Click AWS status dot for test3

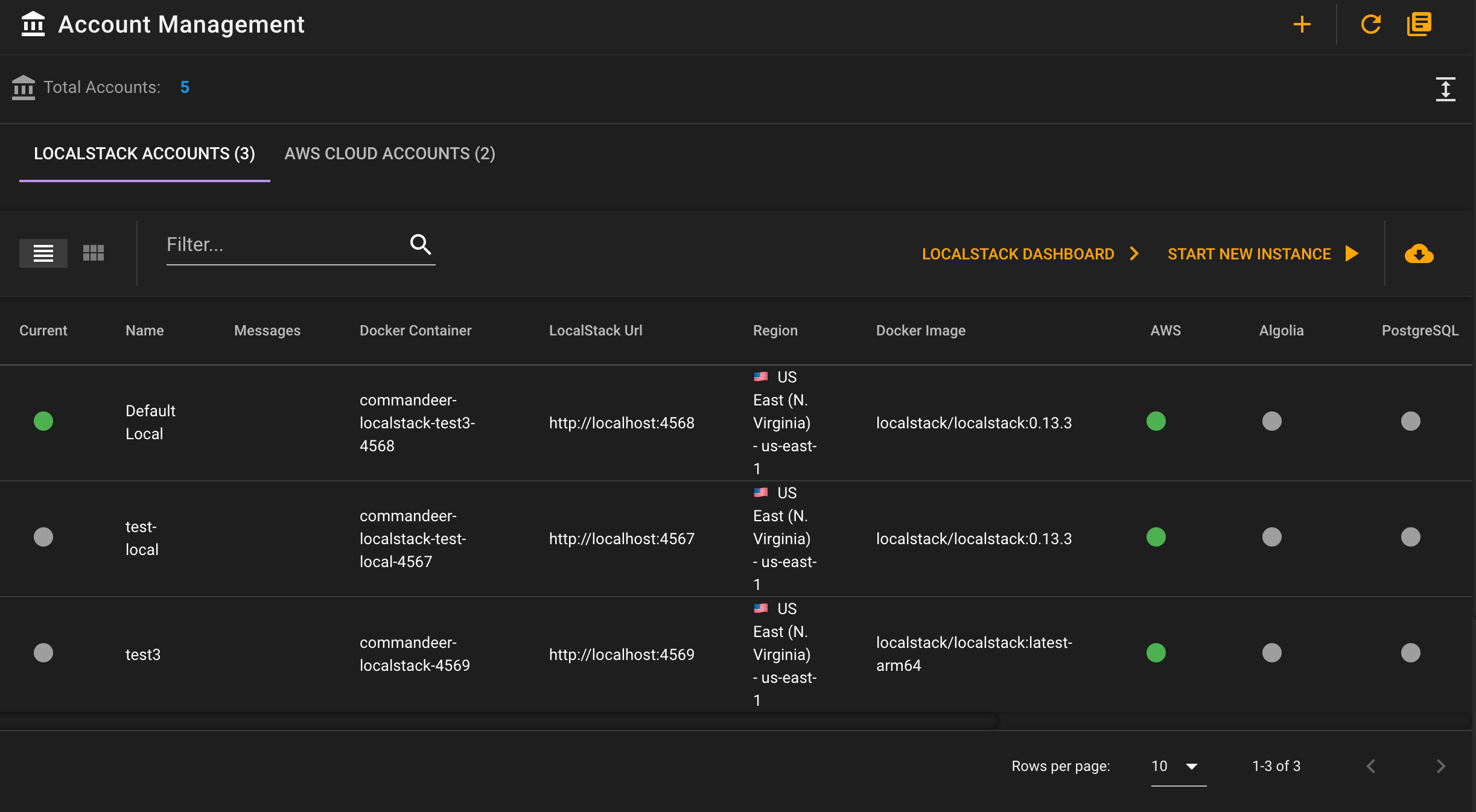(x=1156, y=653)
